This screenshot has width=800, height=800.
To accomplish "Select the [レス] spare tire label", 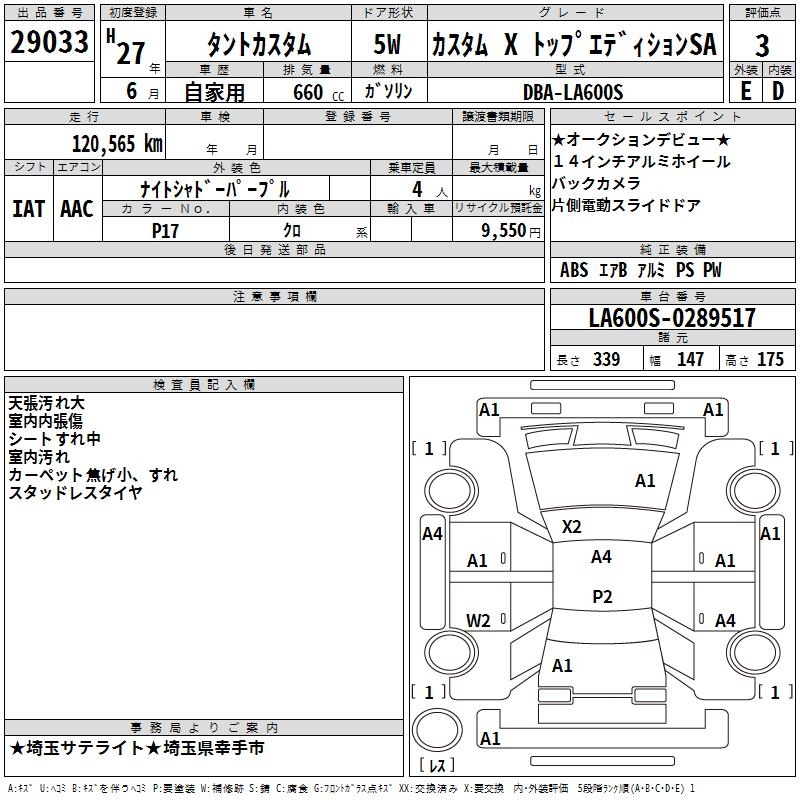I will click(437, 764).
